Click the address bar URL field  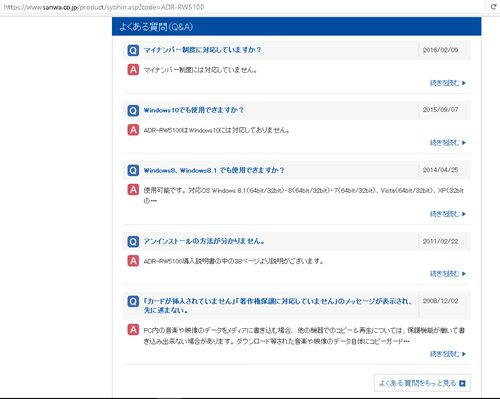pyautogui.click(x=243, y=7)
